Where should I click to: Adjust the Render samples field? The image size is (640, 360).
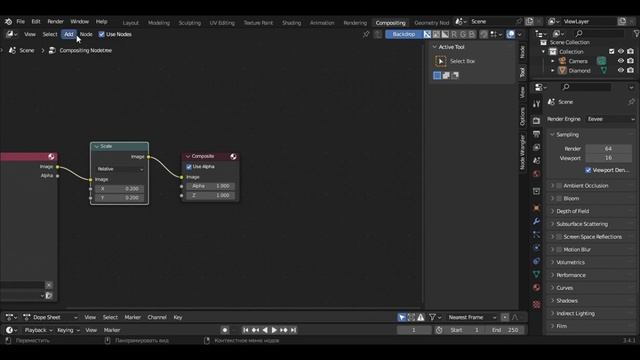click(608, 149)
